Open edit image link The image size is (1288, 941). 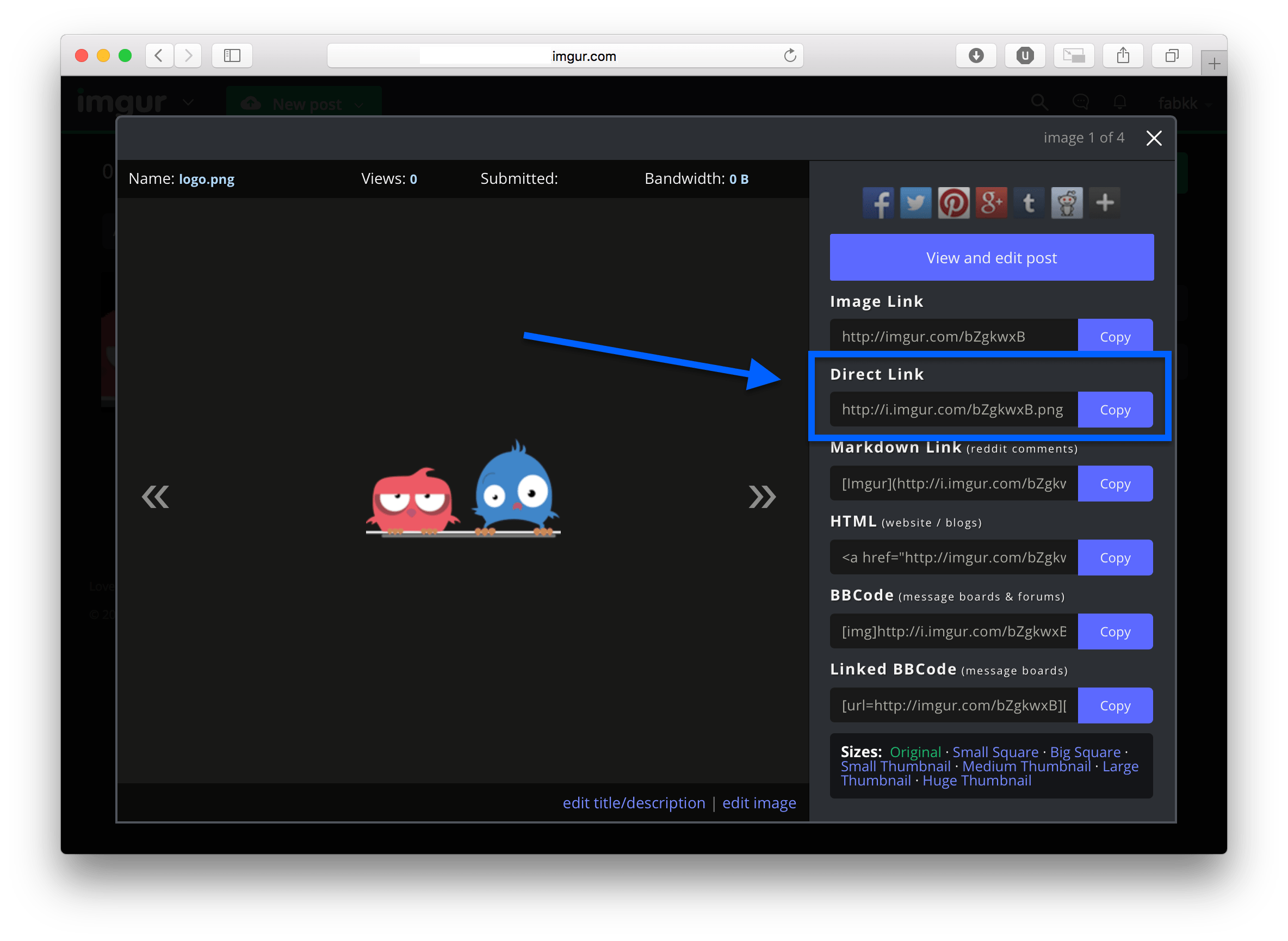[759, 803]
